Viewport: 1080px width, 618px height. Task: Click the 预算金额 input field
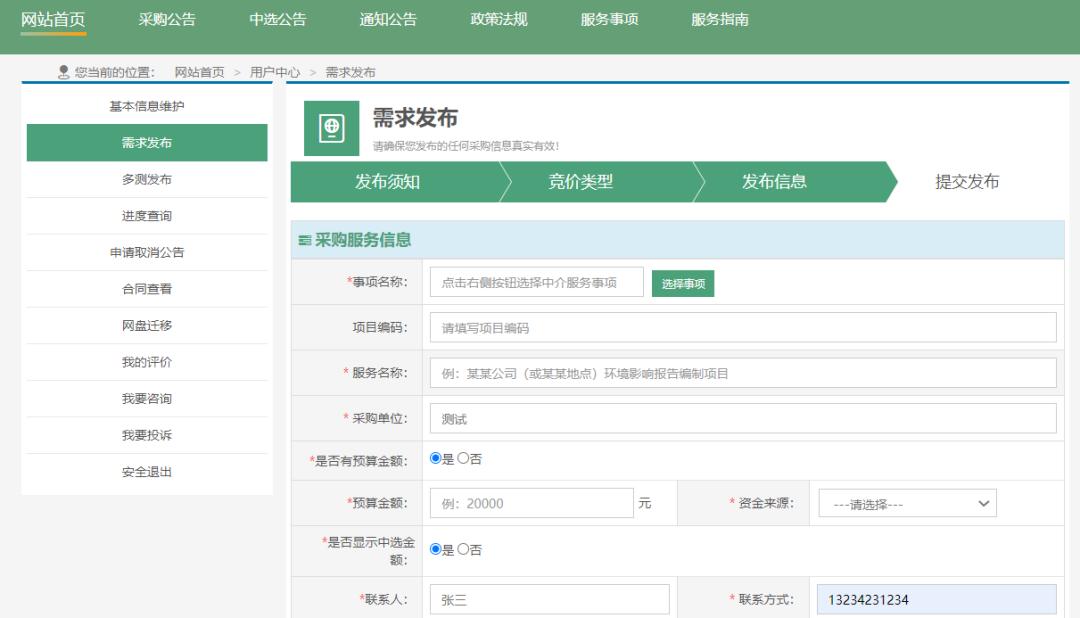click(531, 502)
